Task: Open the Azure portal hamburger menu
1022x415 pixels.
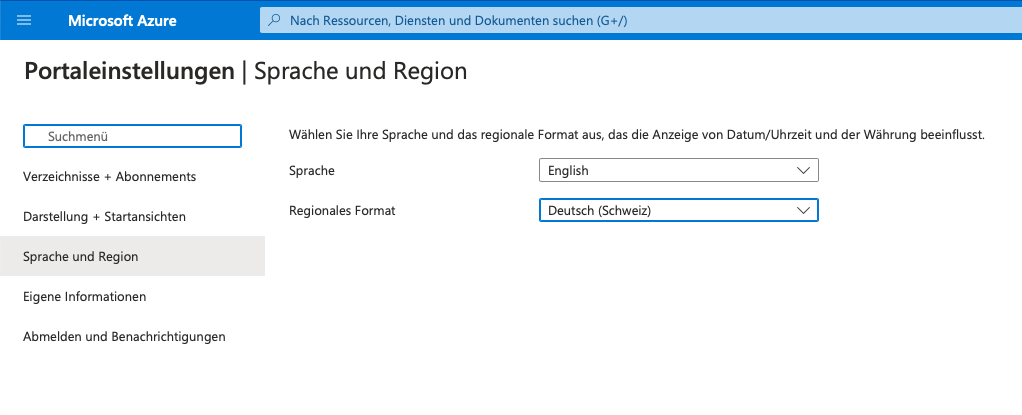Action: tap(24, 20)
